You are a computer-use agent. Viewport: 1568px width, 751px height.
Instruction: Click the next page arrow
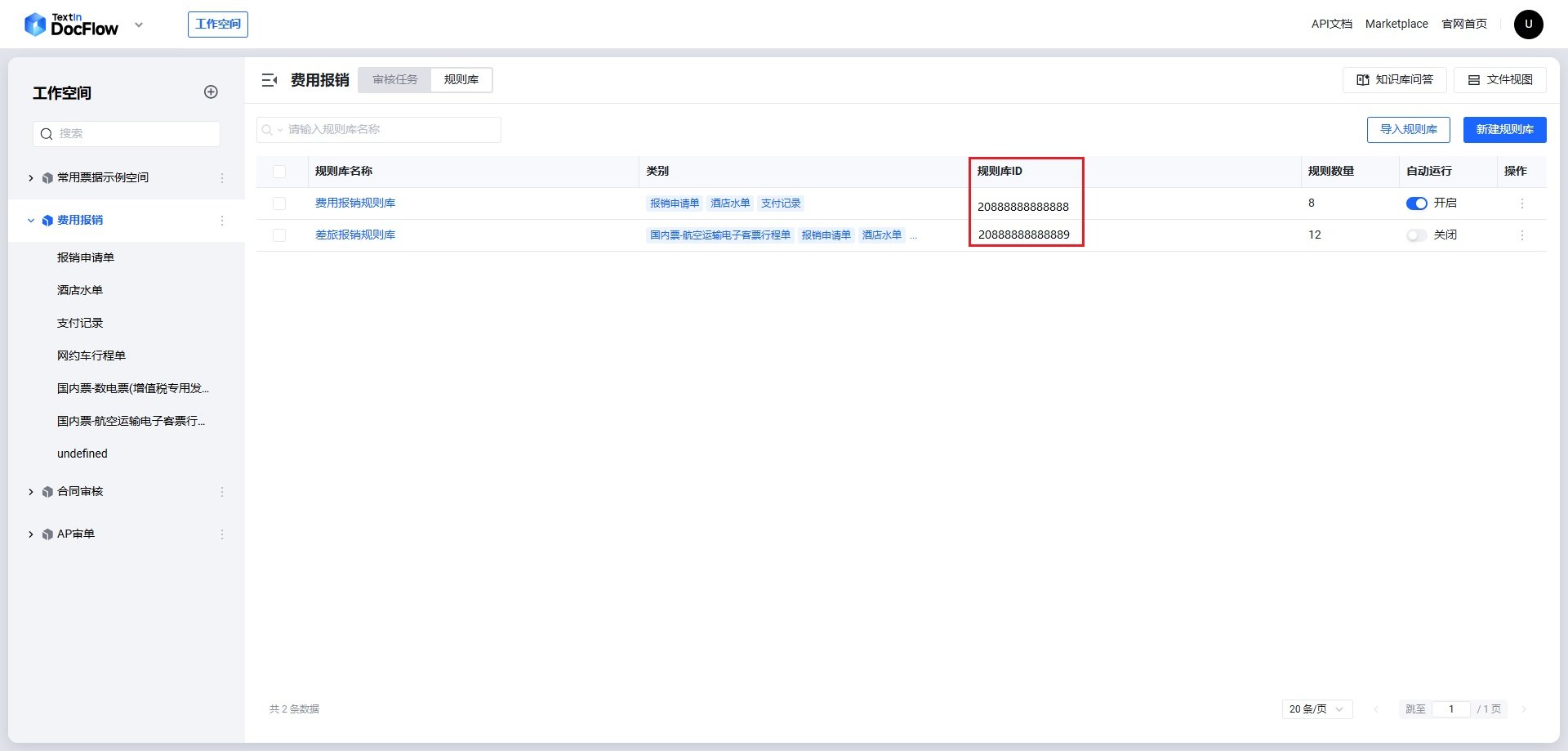tap(1524, 709)
